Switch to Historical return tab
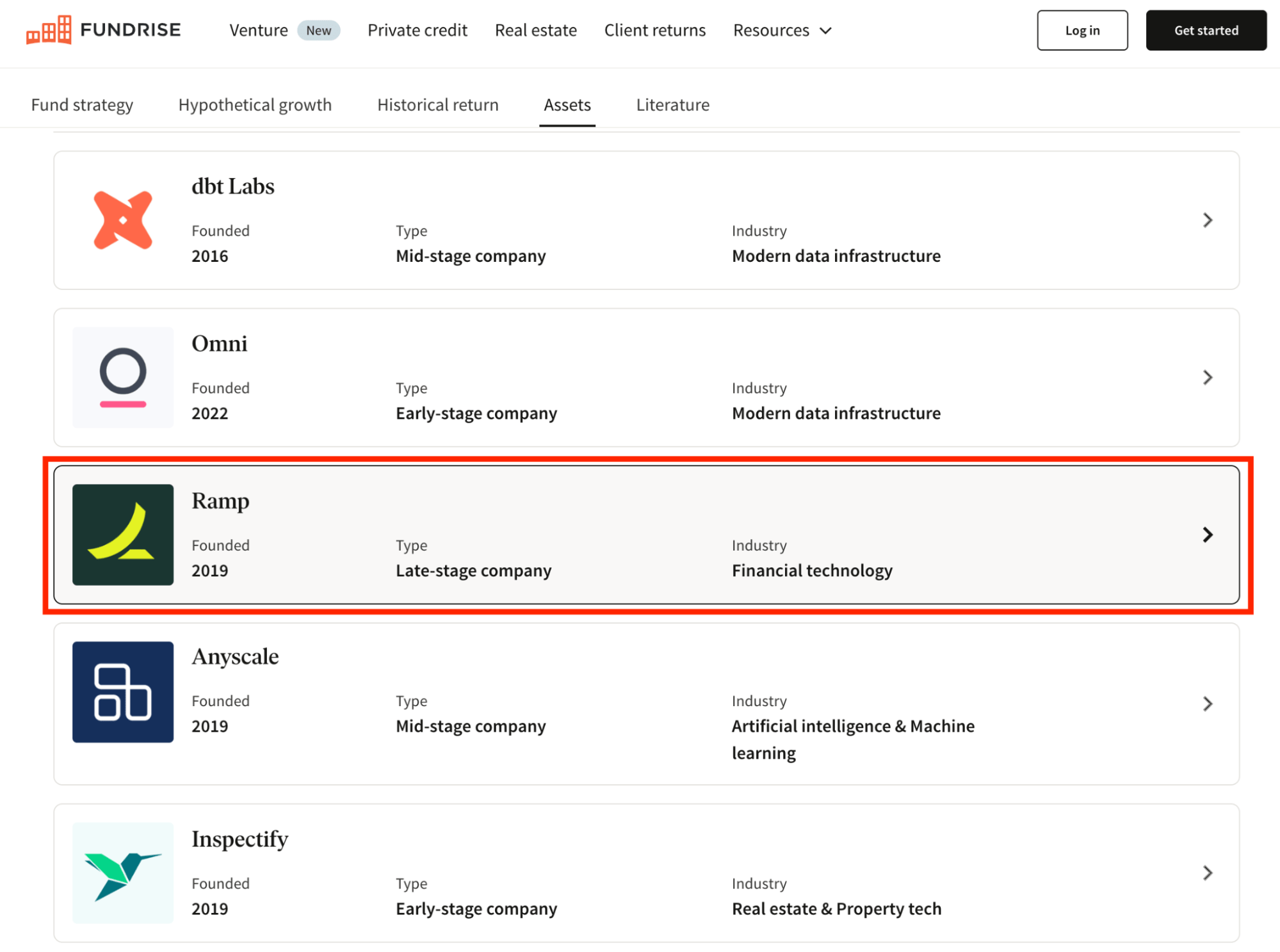Screen dimensions: 1280x952 [x=438, y=104]
